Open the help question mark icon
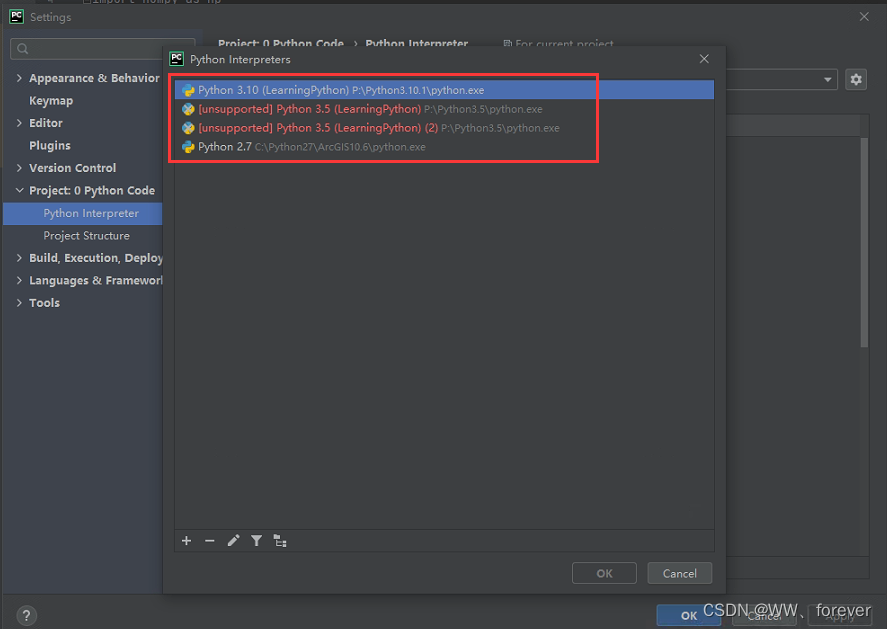Screen dimensions: 887x629 click(x=26, y=615)
